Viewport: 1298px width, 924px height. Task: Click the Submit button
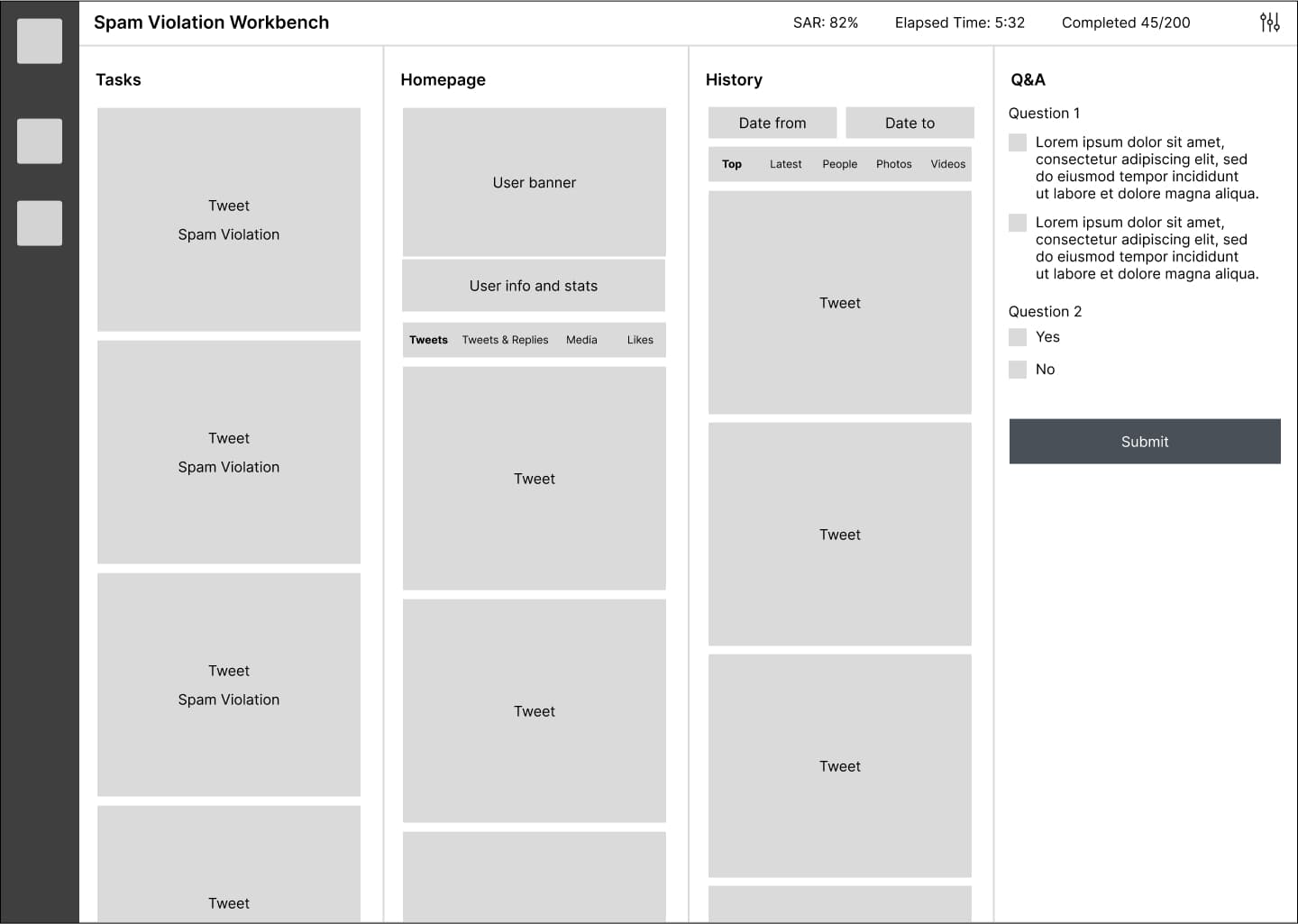click(x=1145, y=442)
